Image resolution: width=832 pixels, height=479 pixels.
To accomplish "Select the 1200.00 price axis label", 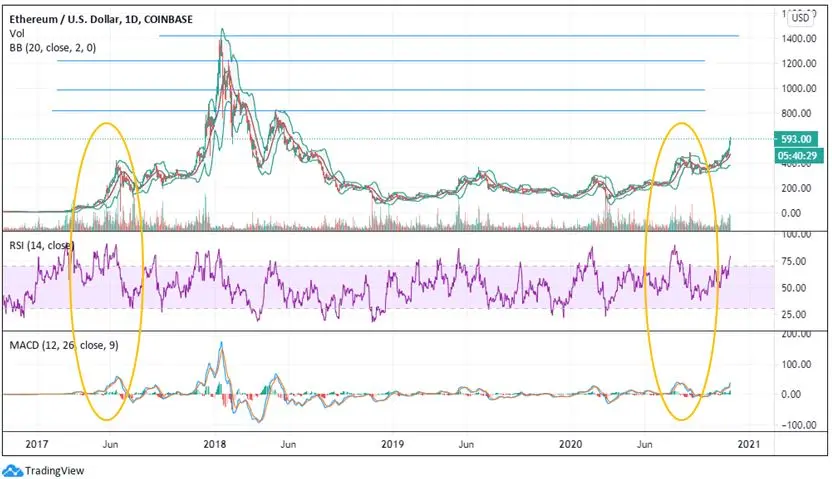I will pyautogui.click(x=798, y=64).
